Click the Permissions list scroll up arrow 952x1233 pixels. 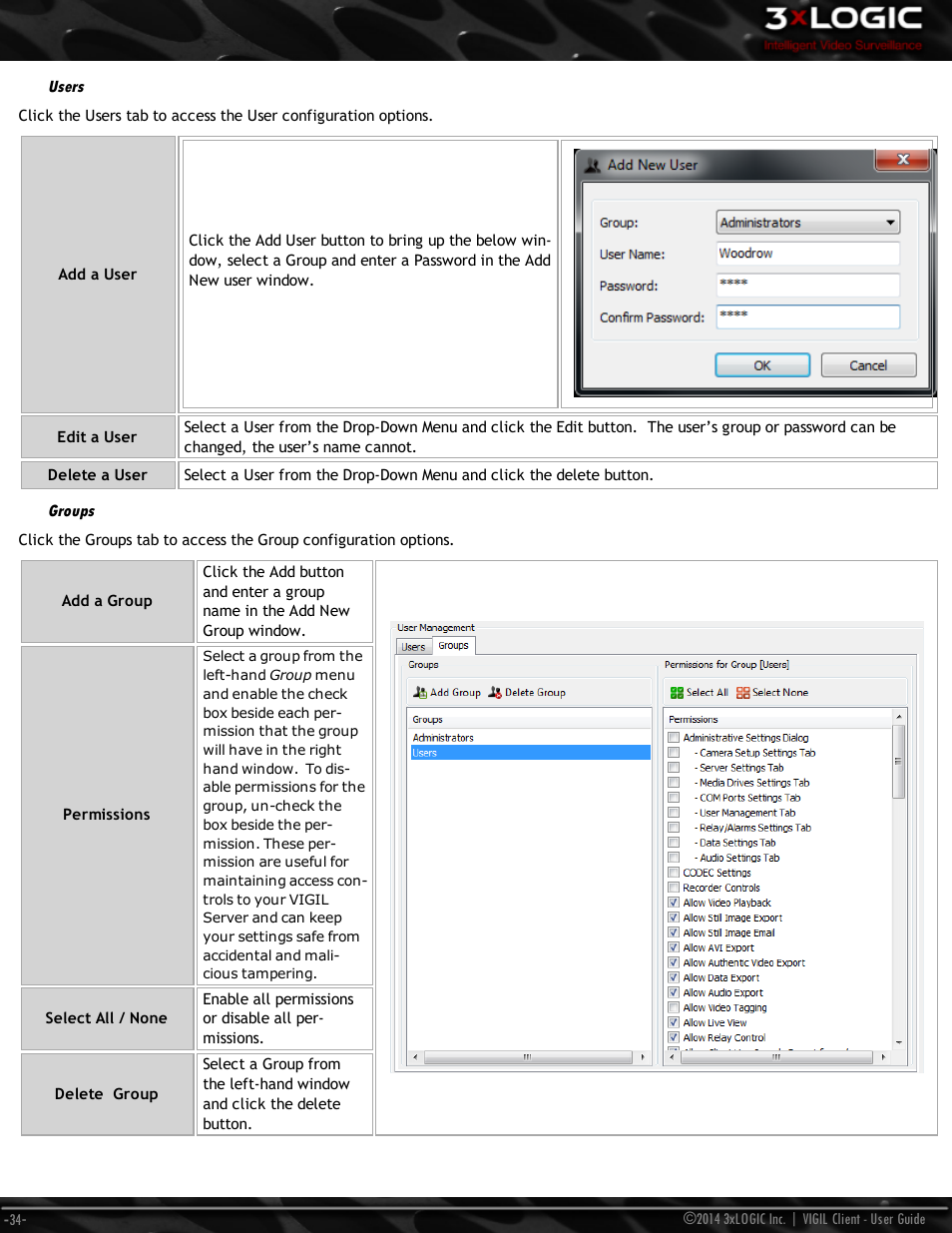(x=898, y=717)
